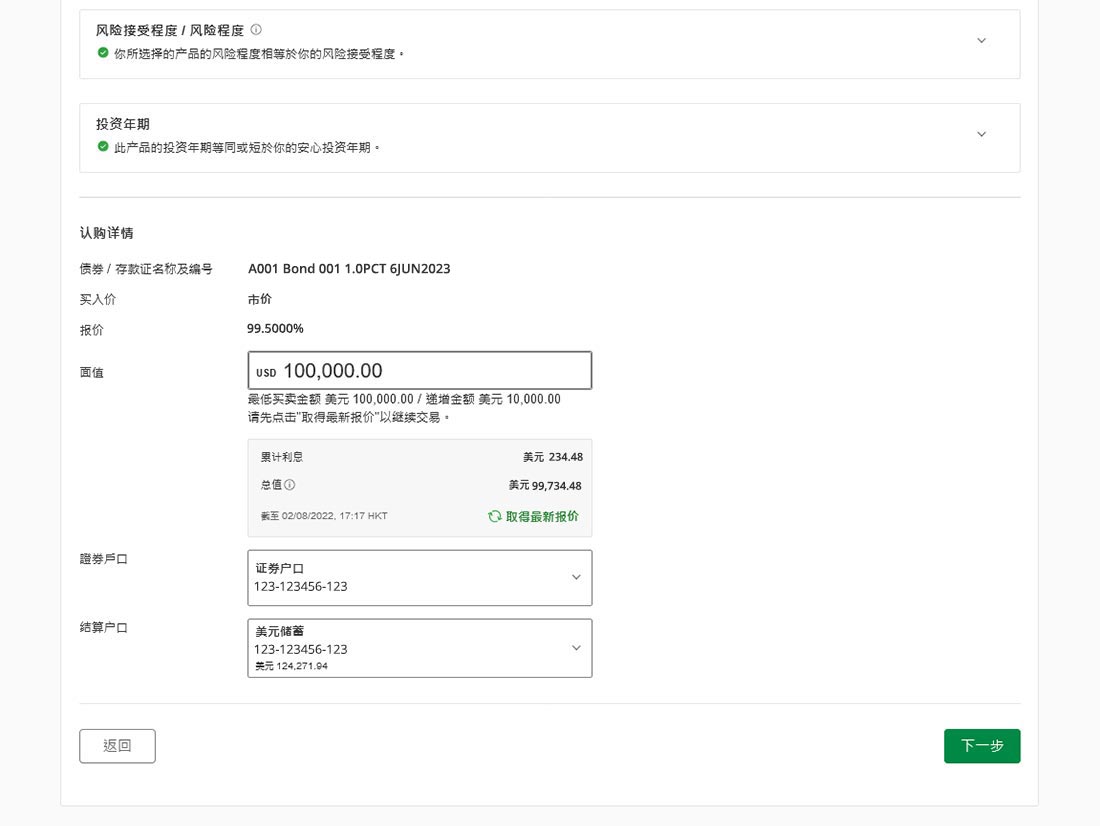Screen dimensions: 1100x826
Task: Open the 证券户口 account dropdown
Action: pyautogui.click(x=420, y=578)
